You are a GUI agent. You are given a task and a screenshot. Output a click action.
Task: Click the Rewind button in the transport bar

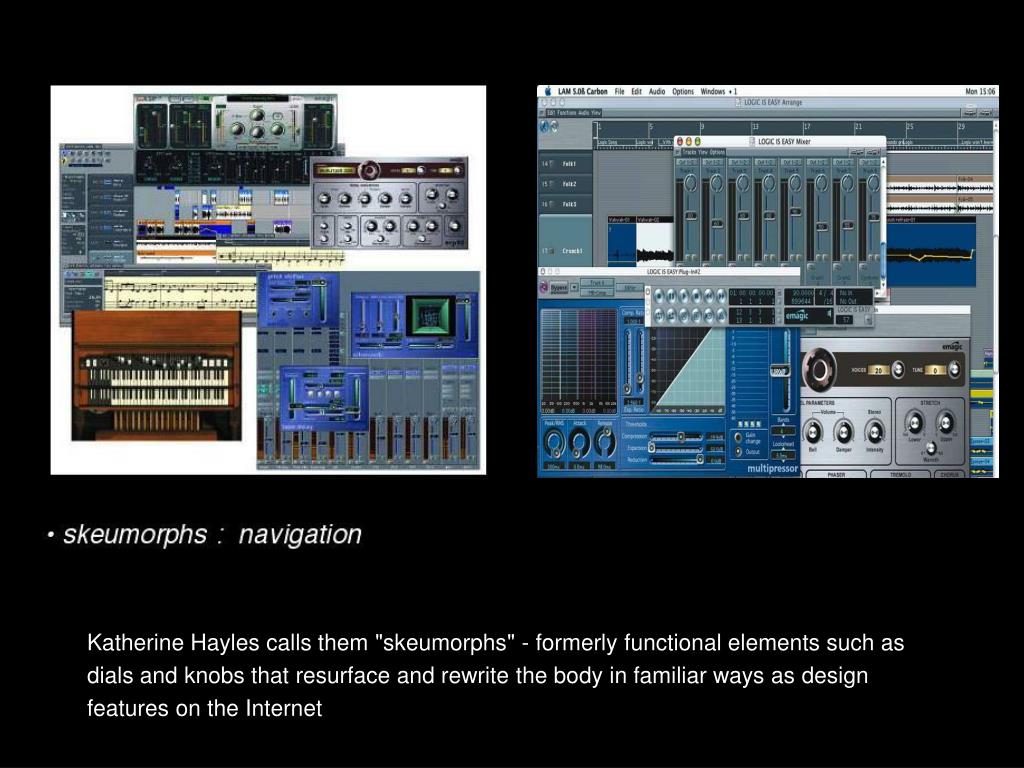tap(709, 295)
